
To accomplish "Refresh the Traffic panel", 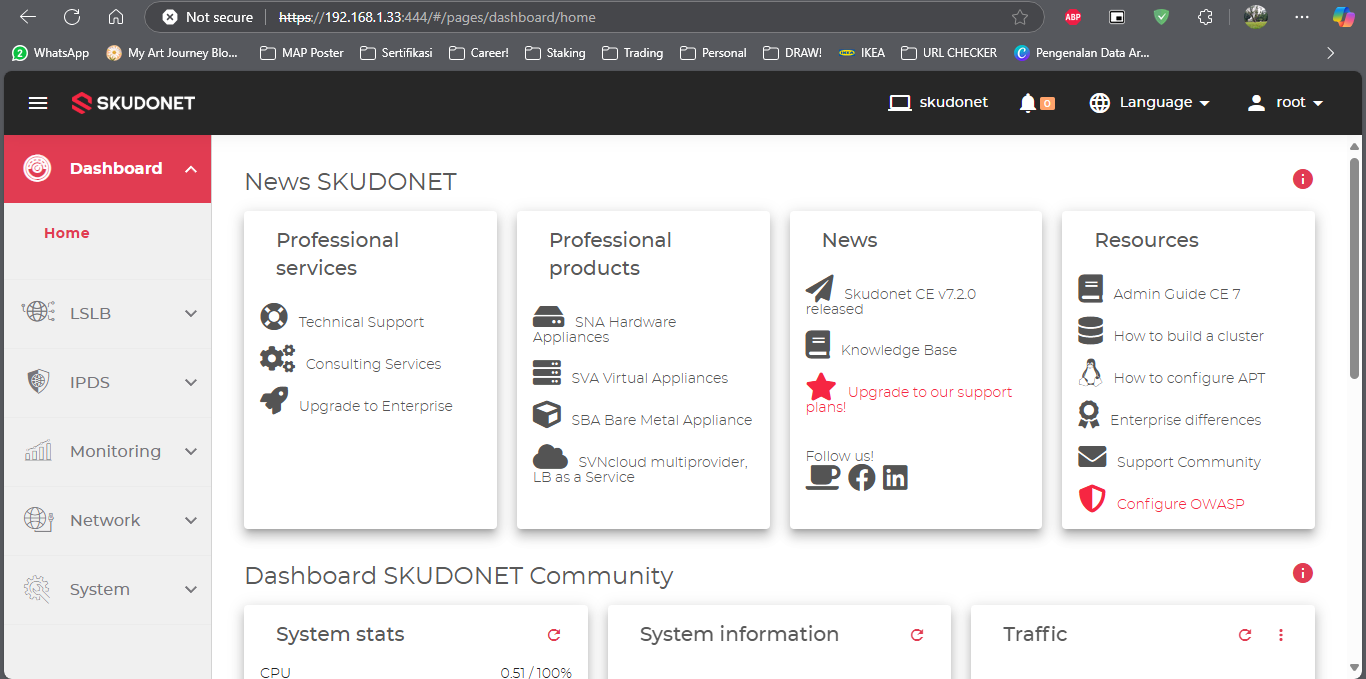I will point(1245,635).
